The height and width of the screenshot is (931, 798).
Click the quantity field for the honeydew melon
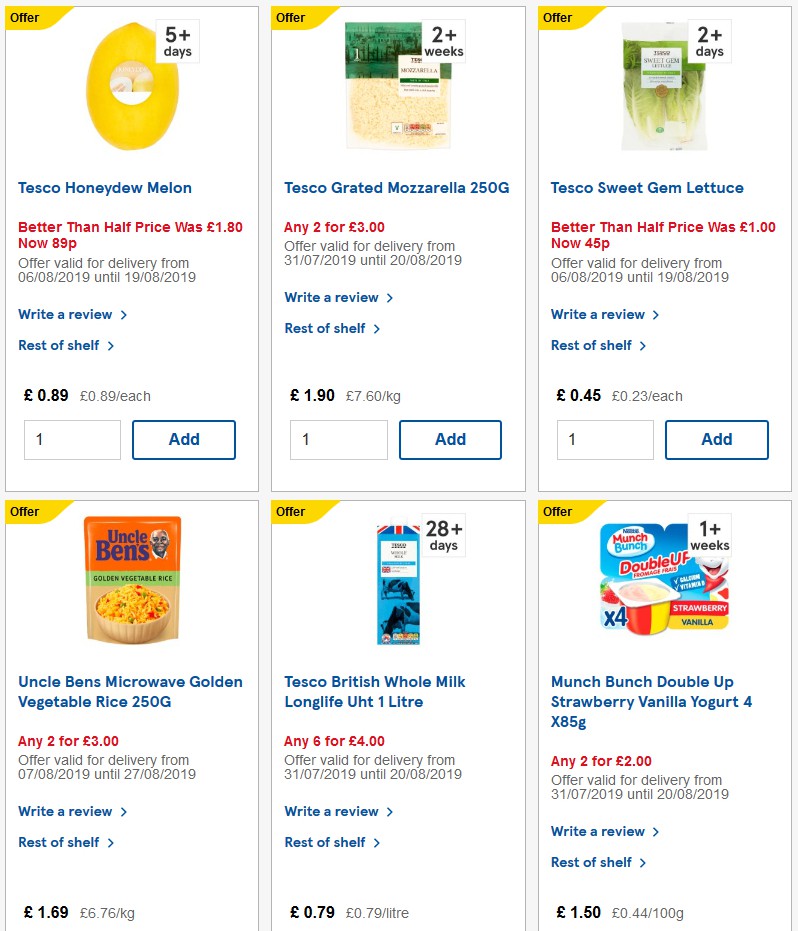click(72, 439)
